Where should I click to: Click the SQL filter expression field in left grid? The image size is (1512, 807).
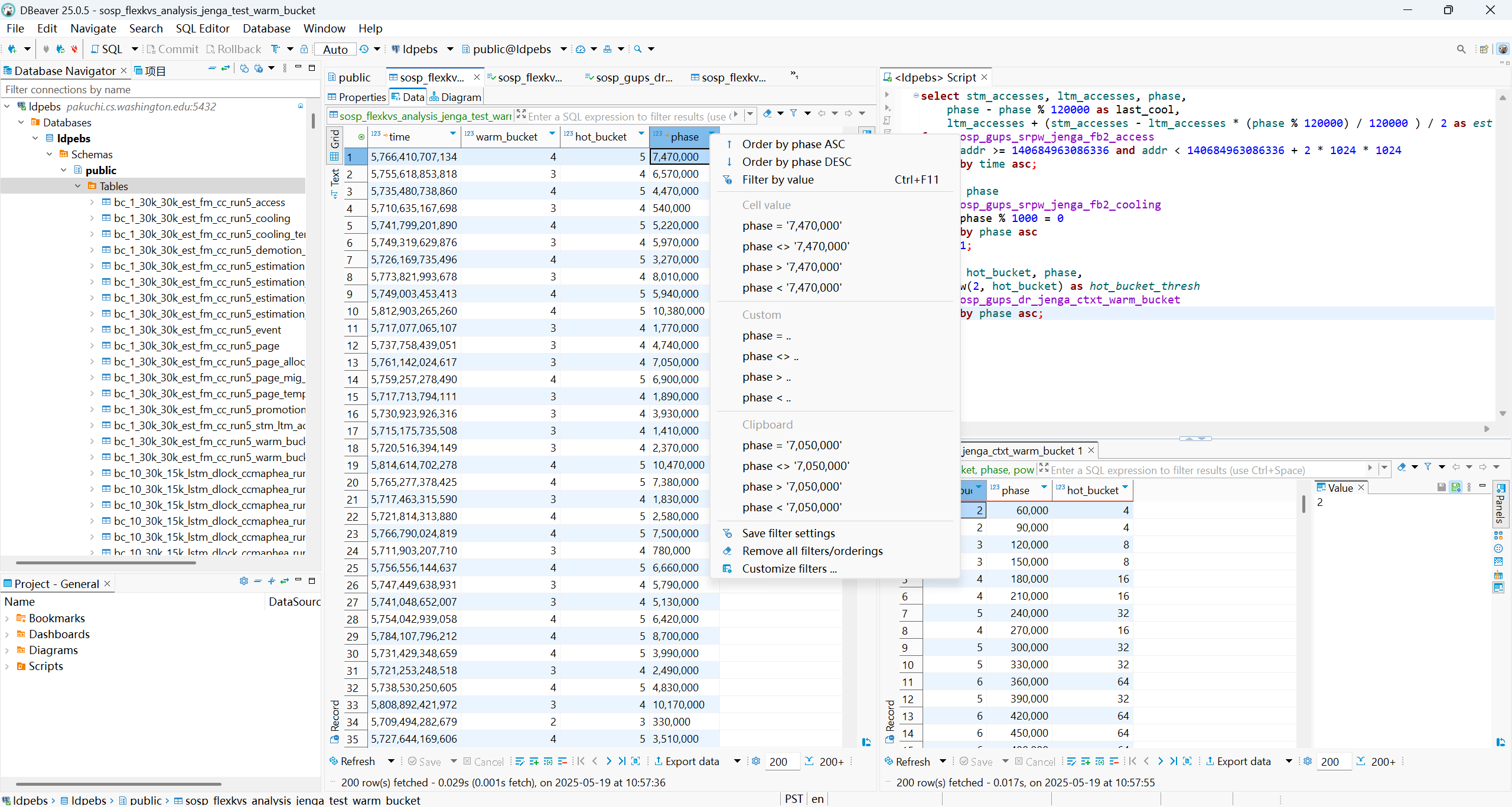[x=629, y=116]
